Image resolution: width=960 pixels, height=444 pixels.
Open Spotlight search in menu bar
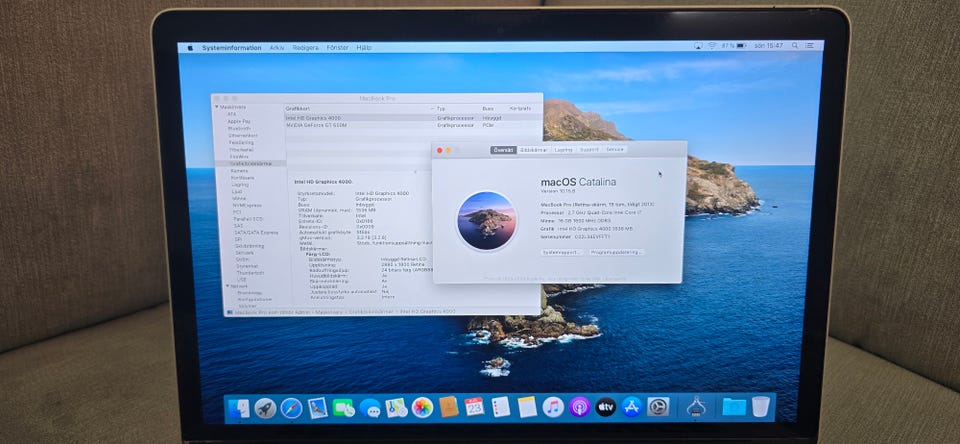795,45
